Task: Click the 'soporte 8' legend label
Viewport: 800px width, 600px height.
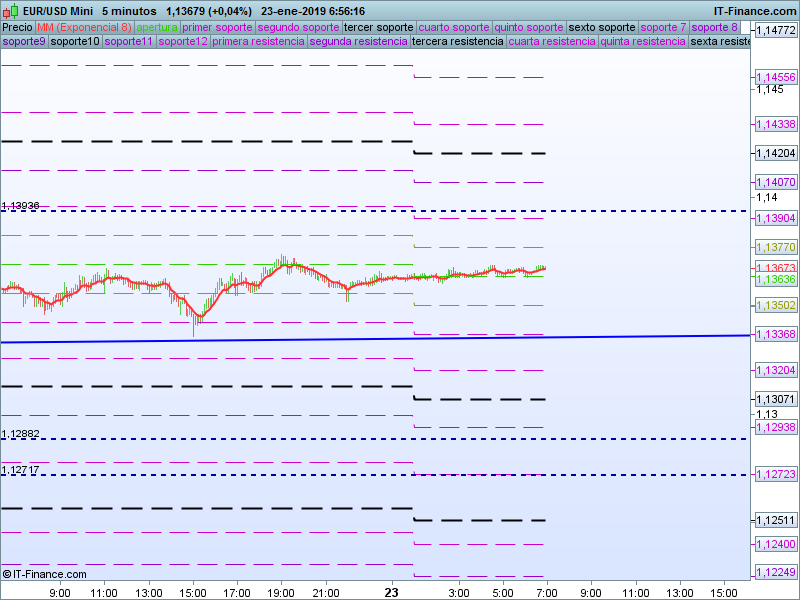Action: tap(715, 27)
